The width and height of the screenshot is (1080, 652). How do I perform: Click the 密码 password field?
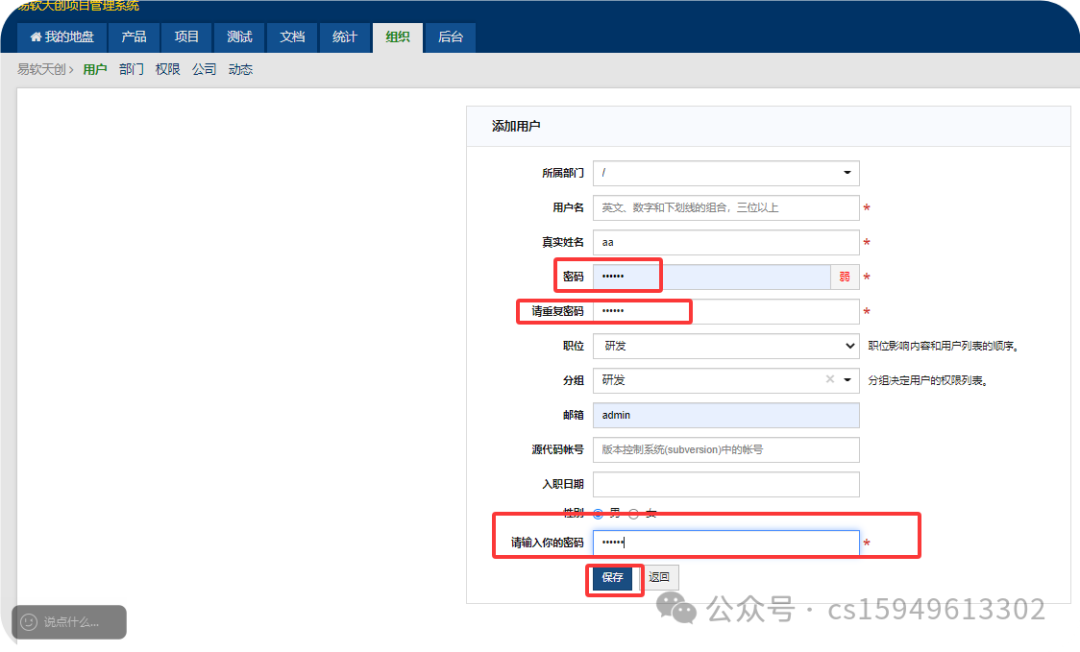tap(712, 277)
